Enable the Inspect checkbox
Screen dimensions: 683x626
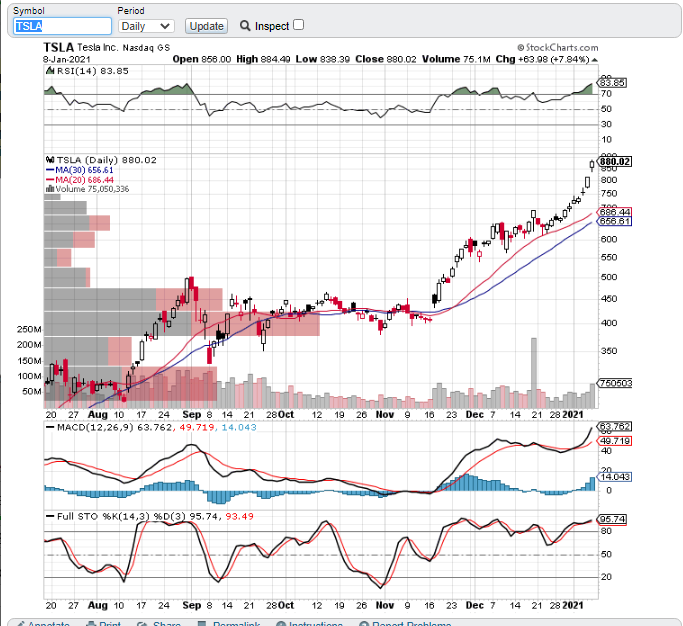[298, 25]
